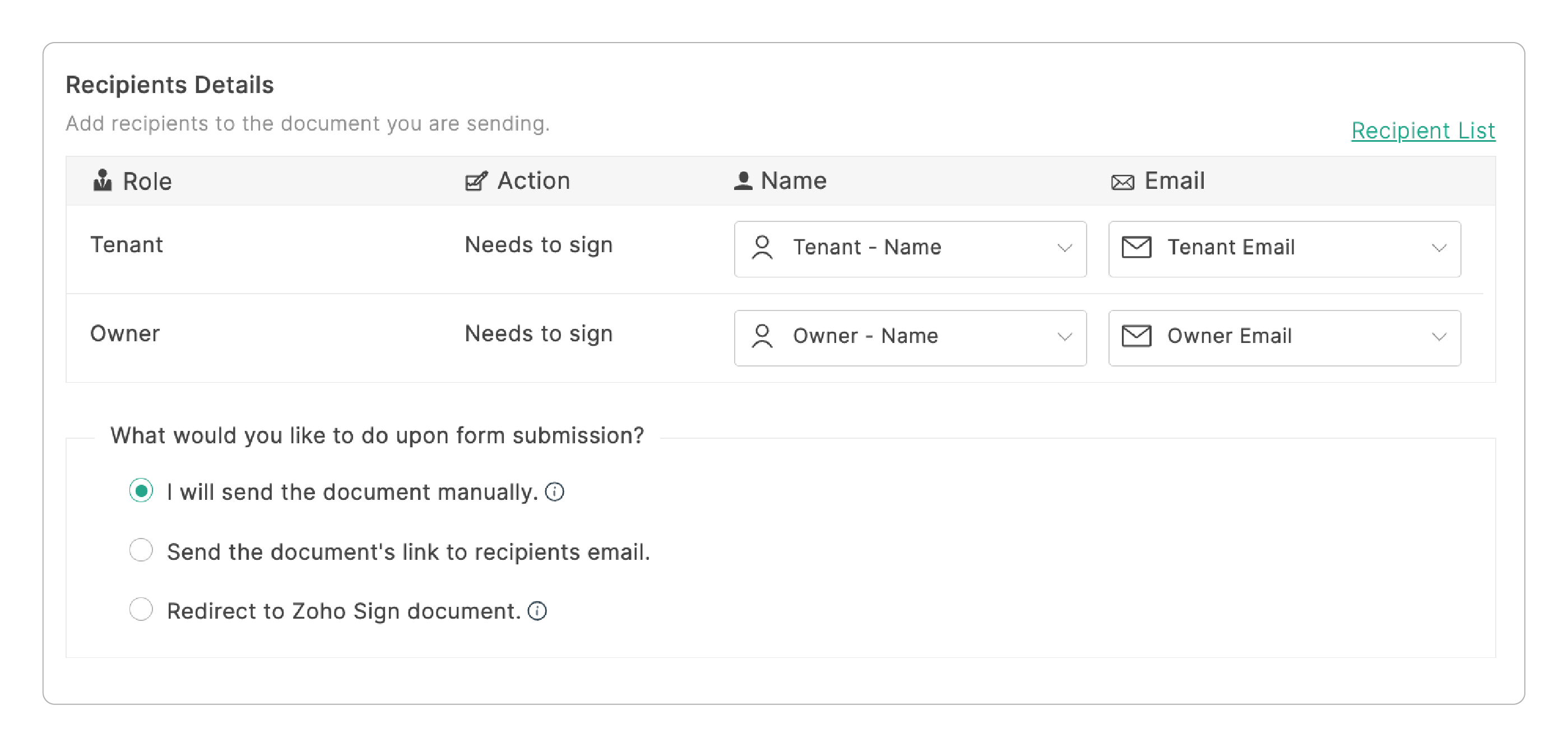Click the envelope icon in Owner Email field
This screenshot has width=1568, height=747.
(x=1136, y=337)
